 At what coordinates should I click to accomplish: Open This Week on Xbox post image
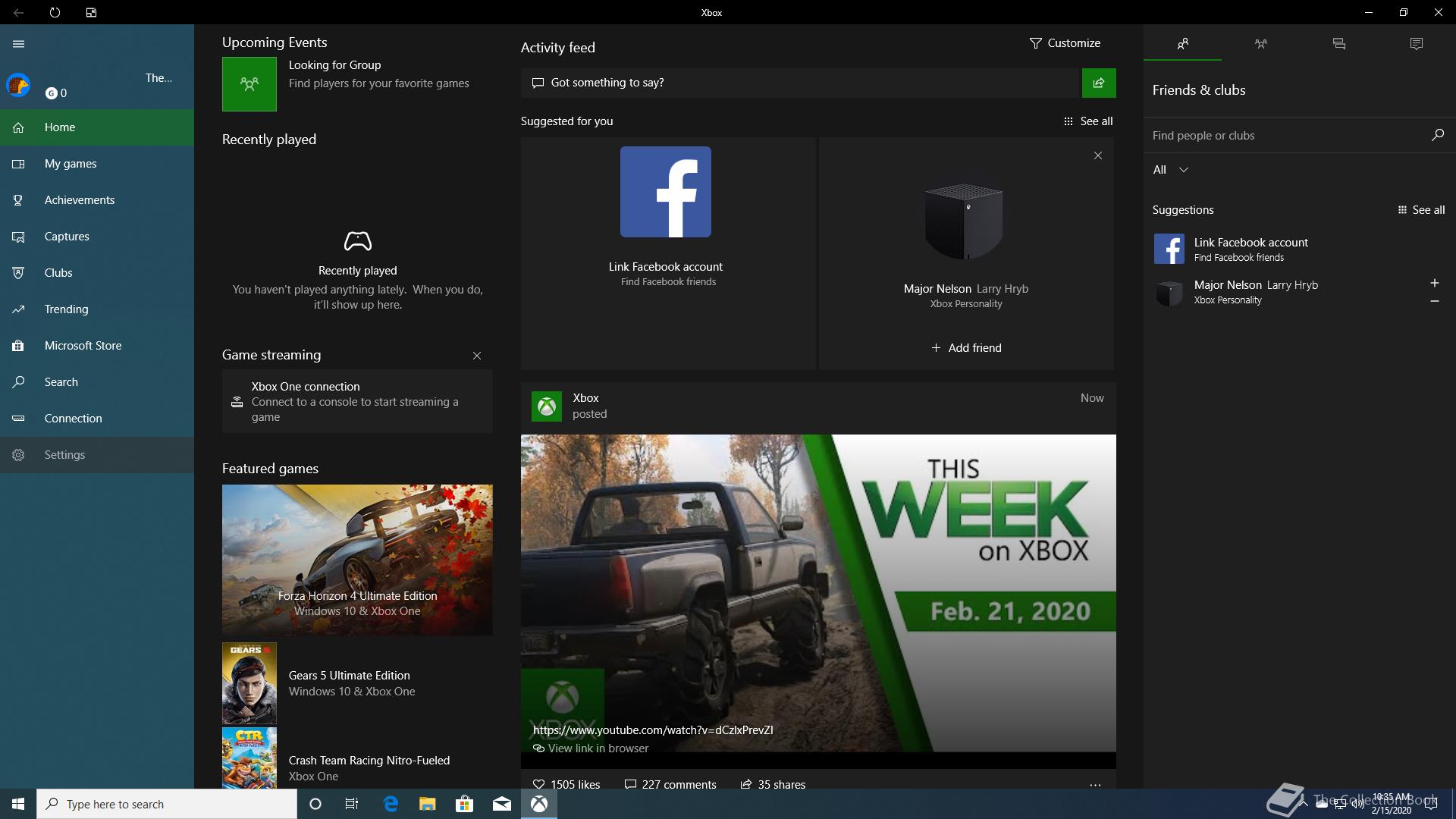click(818, 593)
